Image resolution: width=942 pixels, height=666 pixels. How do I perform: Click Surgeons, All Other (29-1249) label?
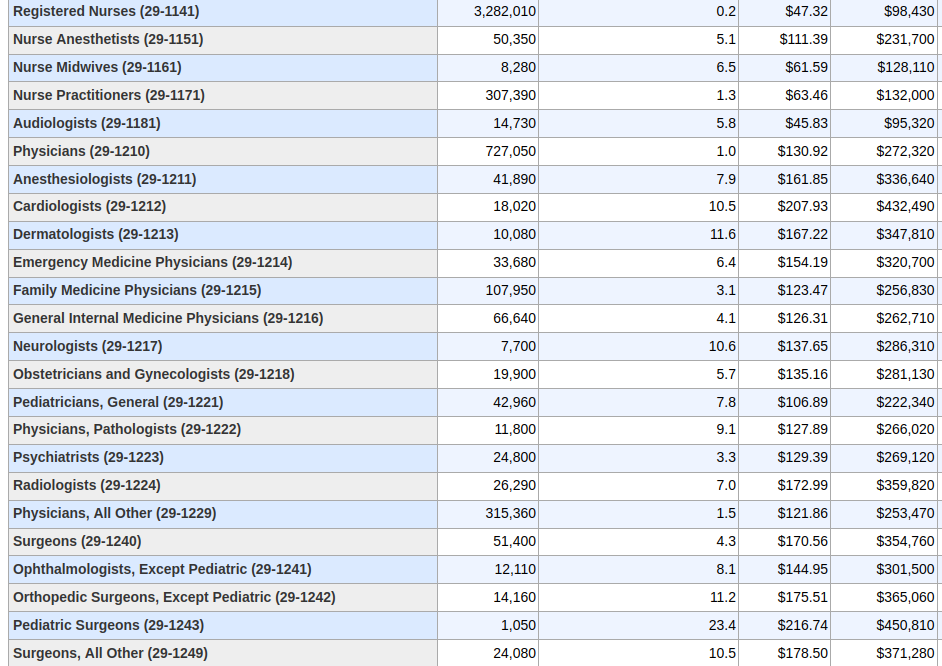pyautogui.click(x=111, y=653)
